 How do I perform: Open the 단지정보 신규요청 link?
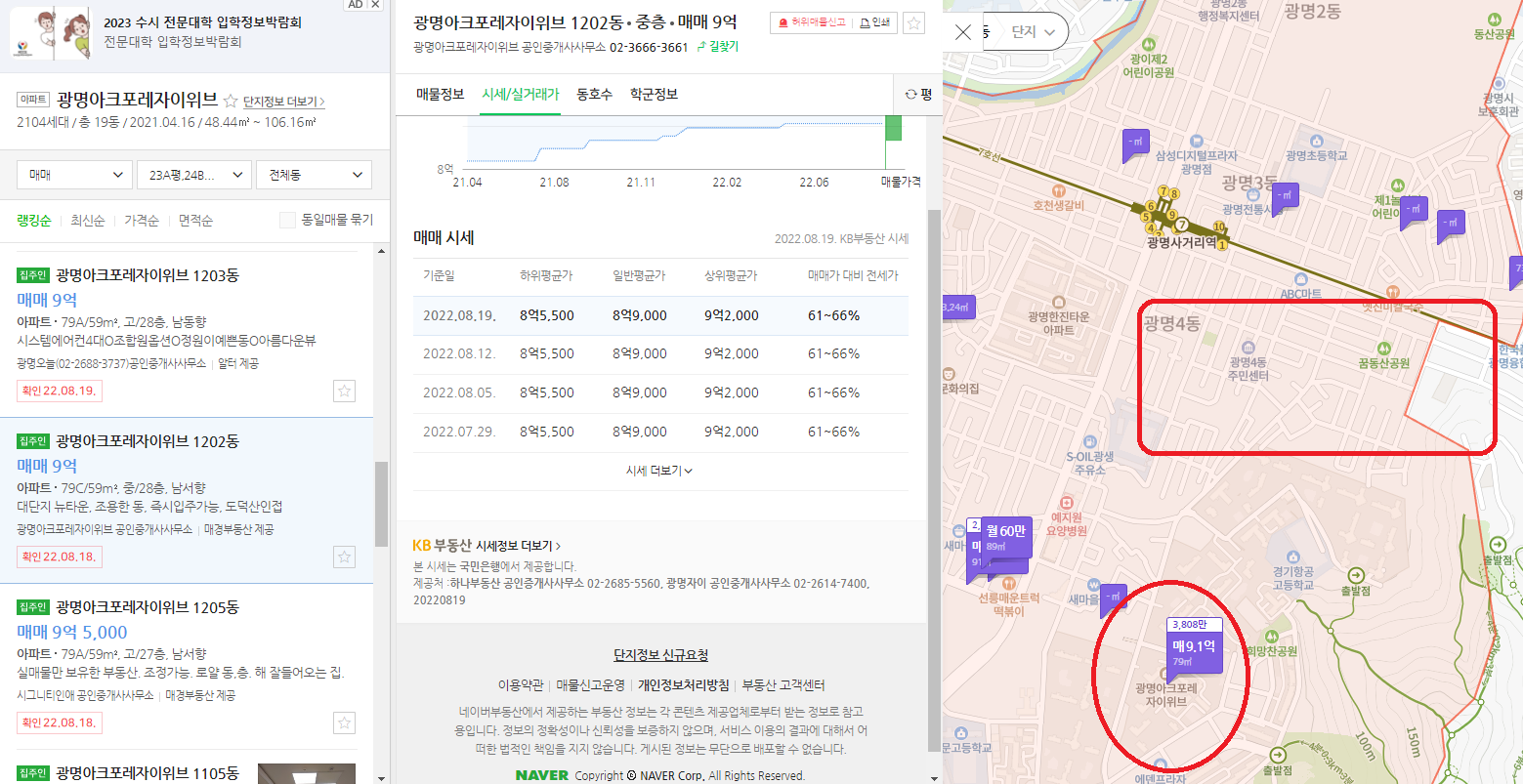click(x=660, y=655)
